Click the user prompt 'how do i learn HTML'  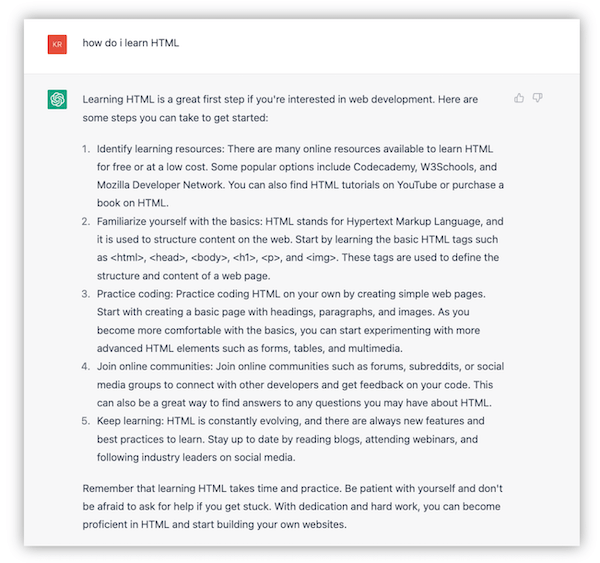[130, 43]
